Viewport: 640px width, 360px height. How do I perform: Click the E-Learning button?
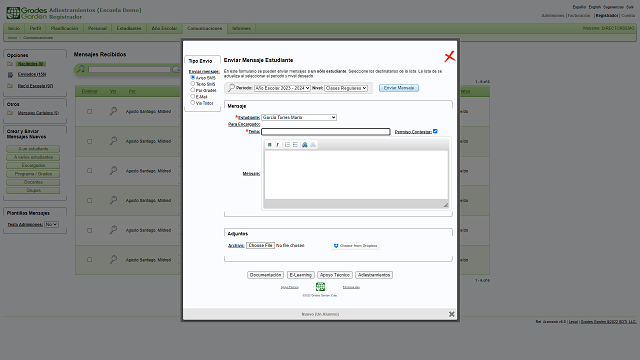301,275
